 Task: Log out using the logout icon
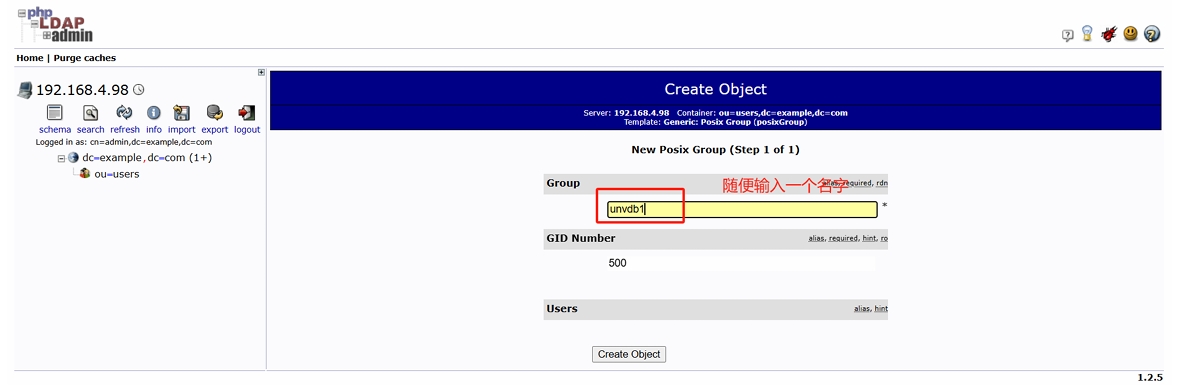pos(246,113)
